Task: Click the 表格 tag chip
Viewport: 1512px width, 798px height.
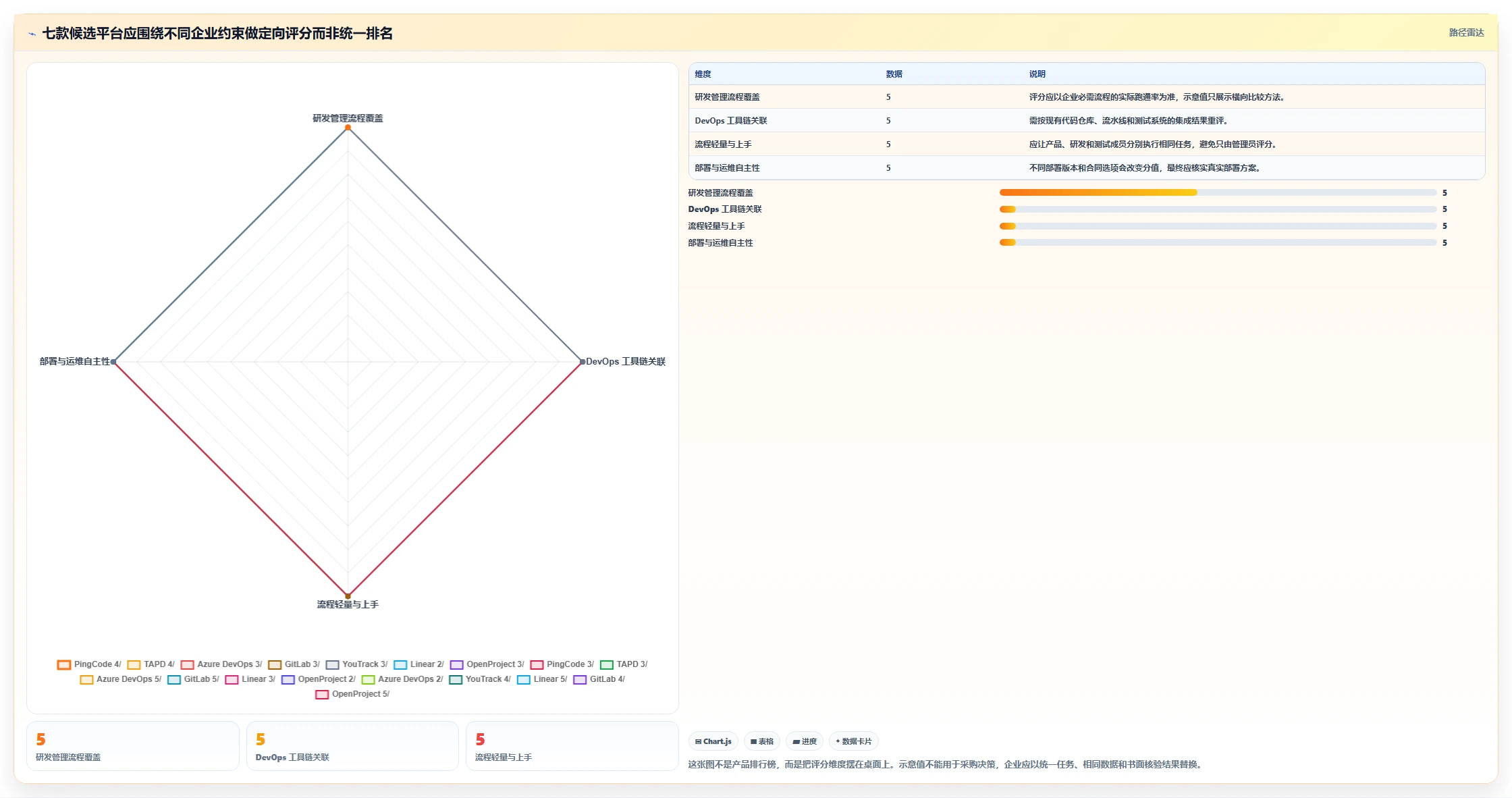Action: click(762, 741)
